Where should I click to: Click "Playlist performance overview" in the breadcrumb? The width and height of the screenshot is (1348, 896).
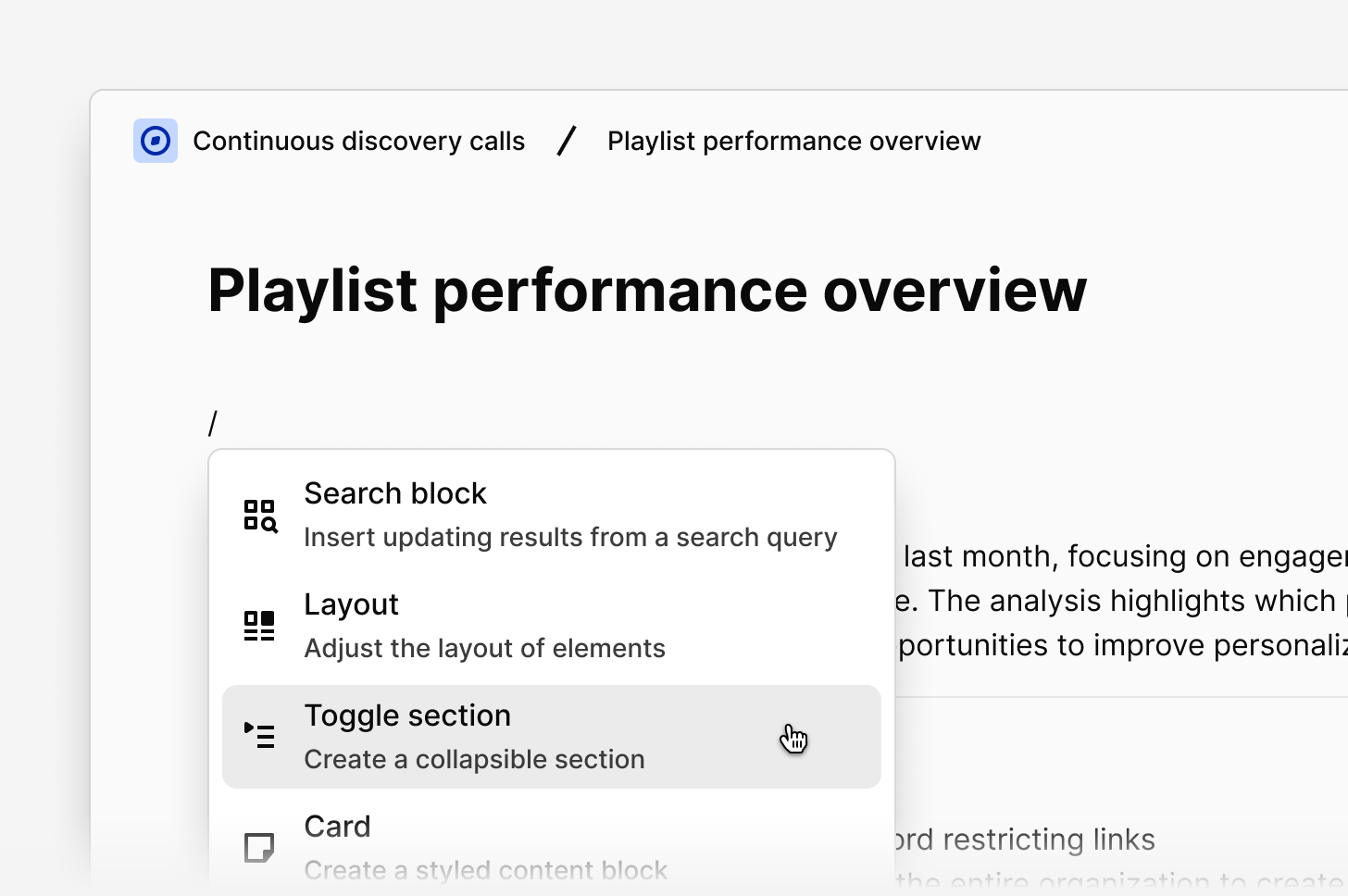[x=793, y=141]
